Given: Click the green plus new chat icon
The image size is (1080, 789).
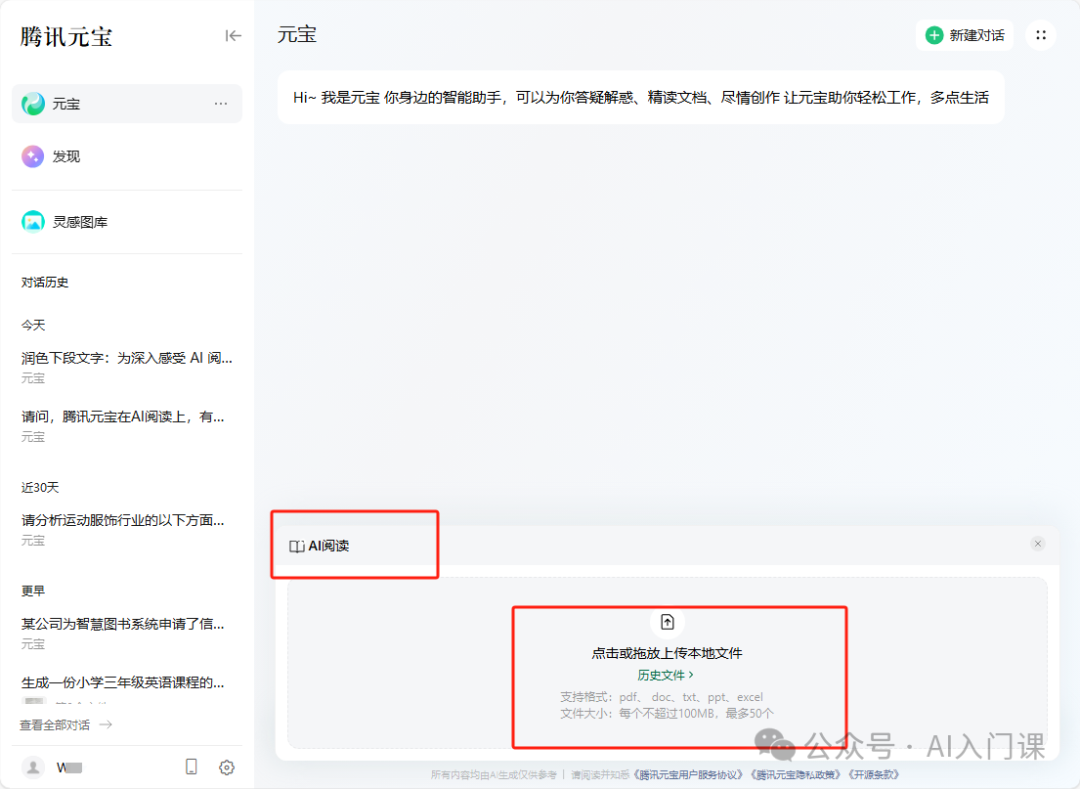Looking at the screenshot, I should [x=934, y=35].
